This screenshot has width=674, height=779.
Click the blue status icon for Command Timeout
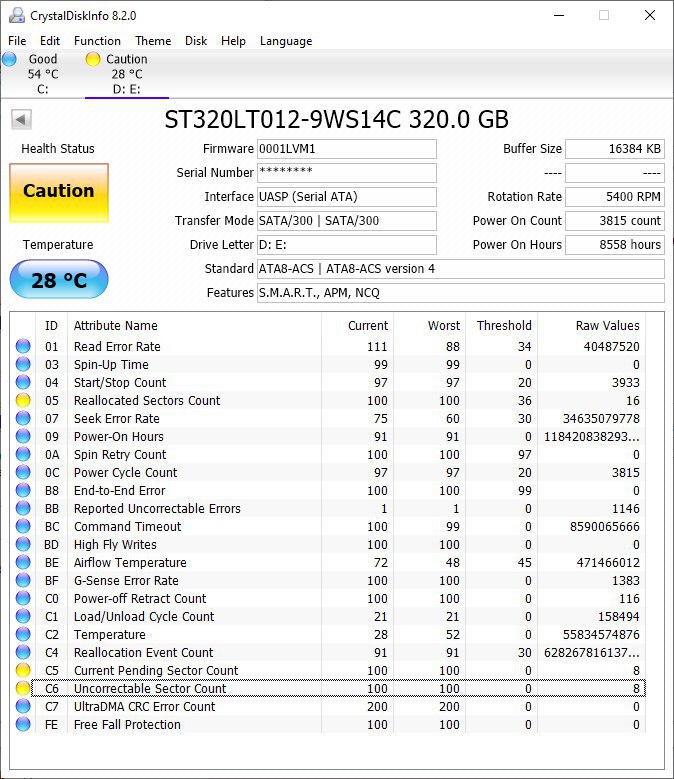[23, 526]
